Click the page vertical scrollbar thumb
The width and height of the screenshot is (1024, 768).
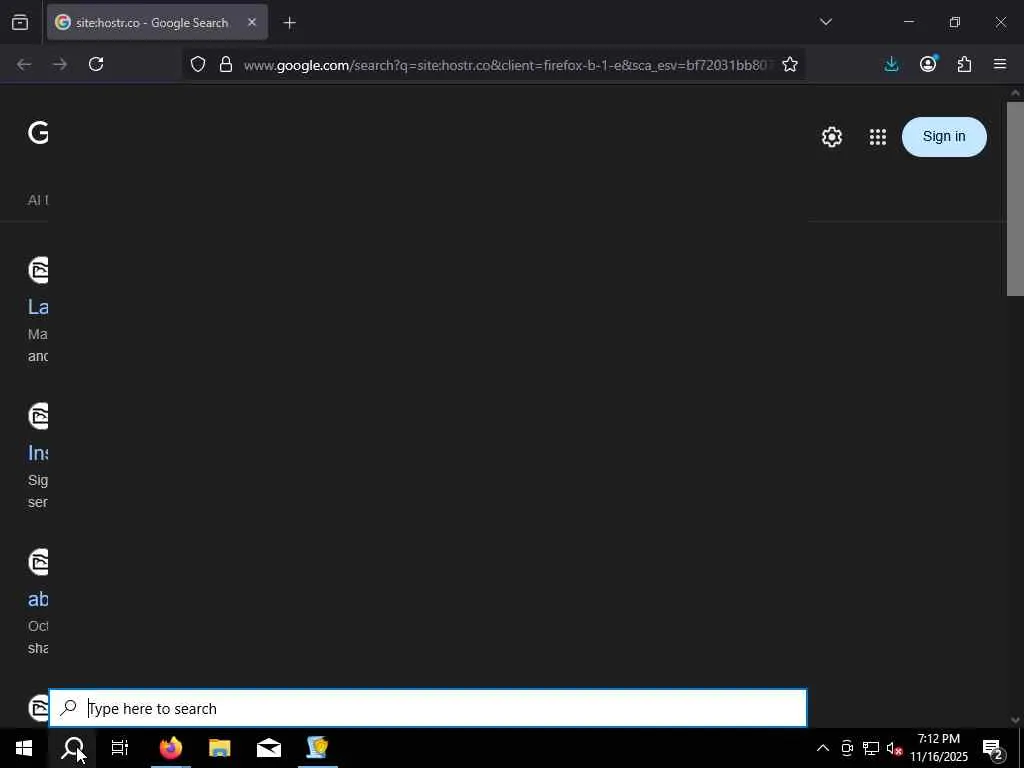click(x=1015, y=199)
